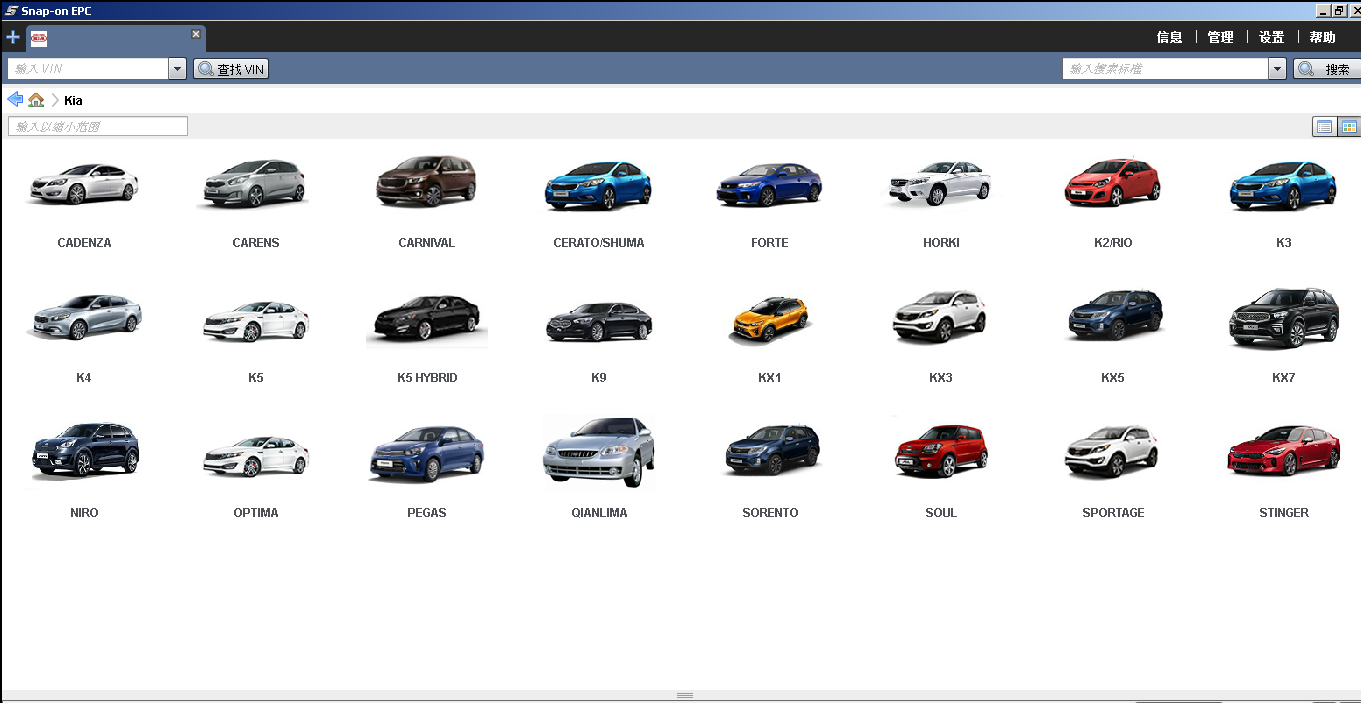The height and width of the screenshot is (703, 1361).
Task: Click the VIN input field
Action: click(x=88, y=69)
